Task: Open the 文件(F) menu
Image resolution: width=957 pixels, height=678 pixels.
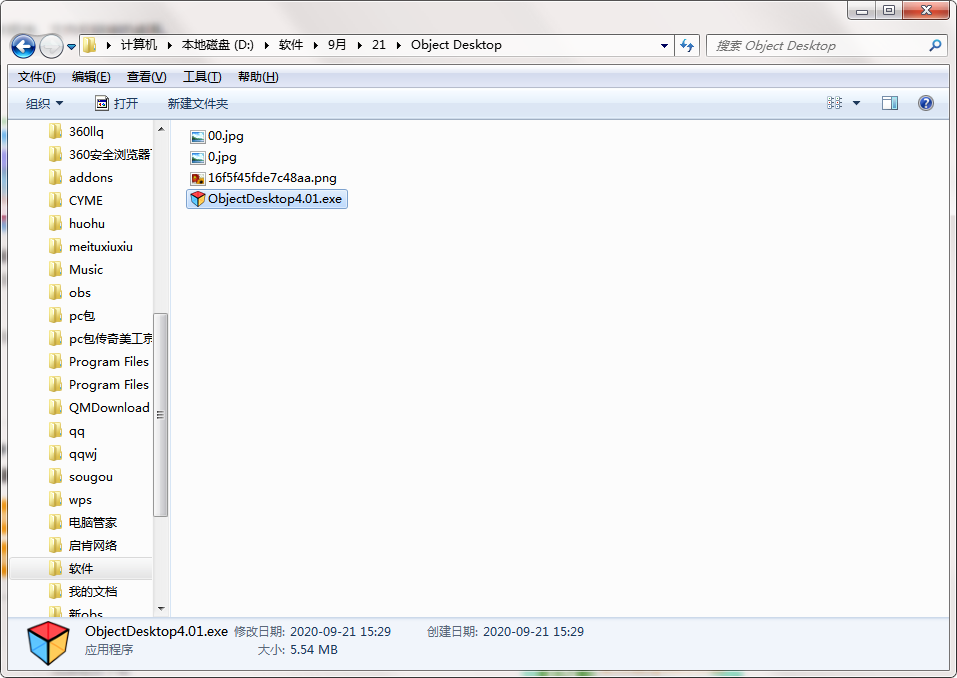Action: pyautogui.click(x=37, y=77)
